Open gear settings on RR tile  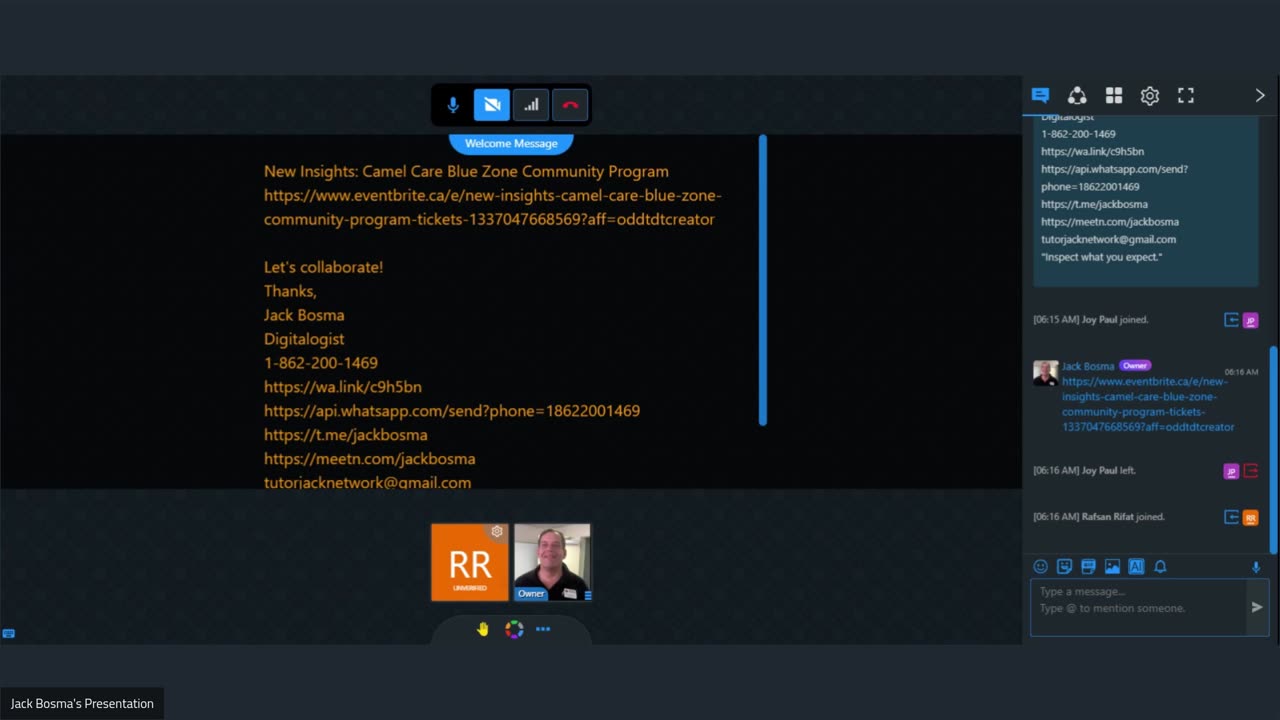(497, 532)
